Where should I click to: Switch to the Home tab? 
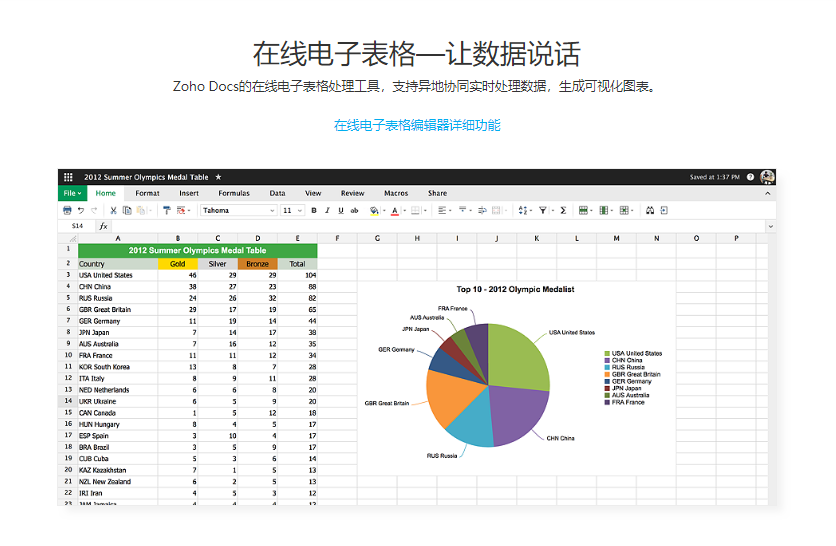point(106,193)
